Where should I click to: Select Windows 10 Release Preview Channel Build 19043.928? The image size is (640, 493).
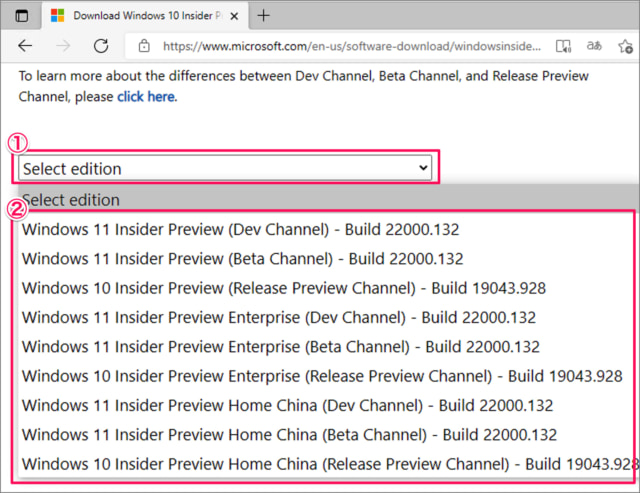pos(327,288)
